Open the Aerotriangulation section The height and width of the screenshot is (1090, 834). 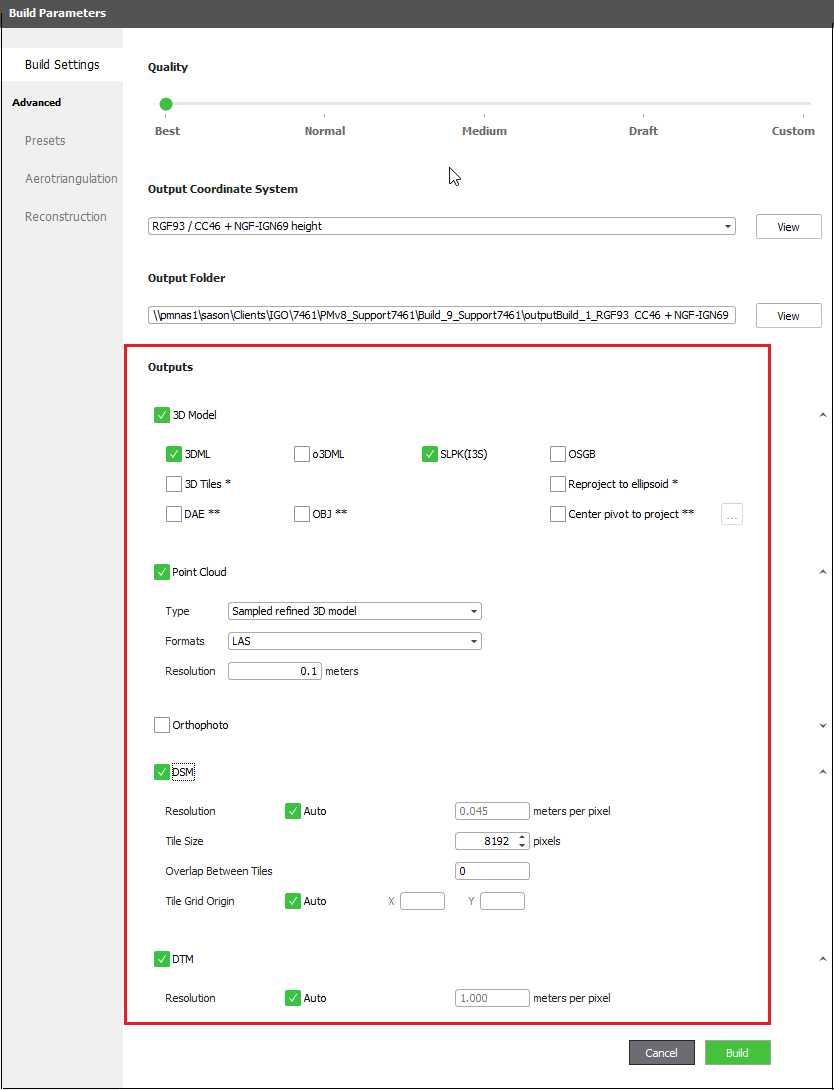(71, 179)
